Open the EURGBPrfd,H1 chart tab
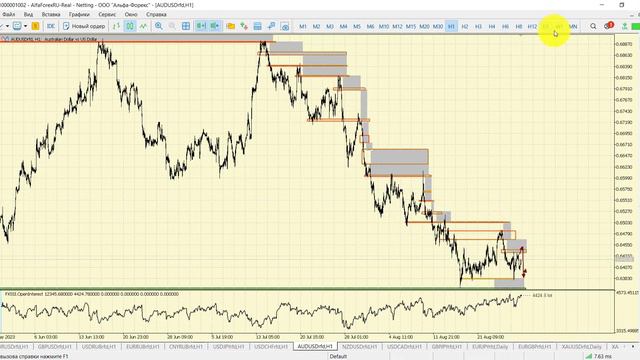The height and width of the screenshot is (360, 640). point(534,347)
